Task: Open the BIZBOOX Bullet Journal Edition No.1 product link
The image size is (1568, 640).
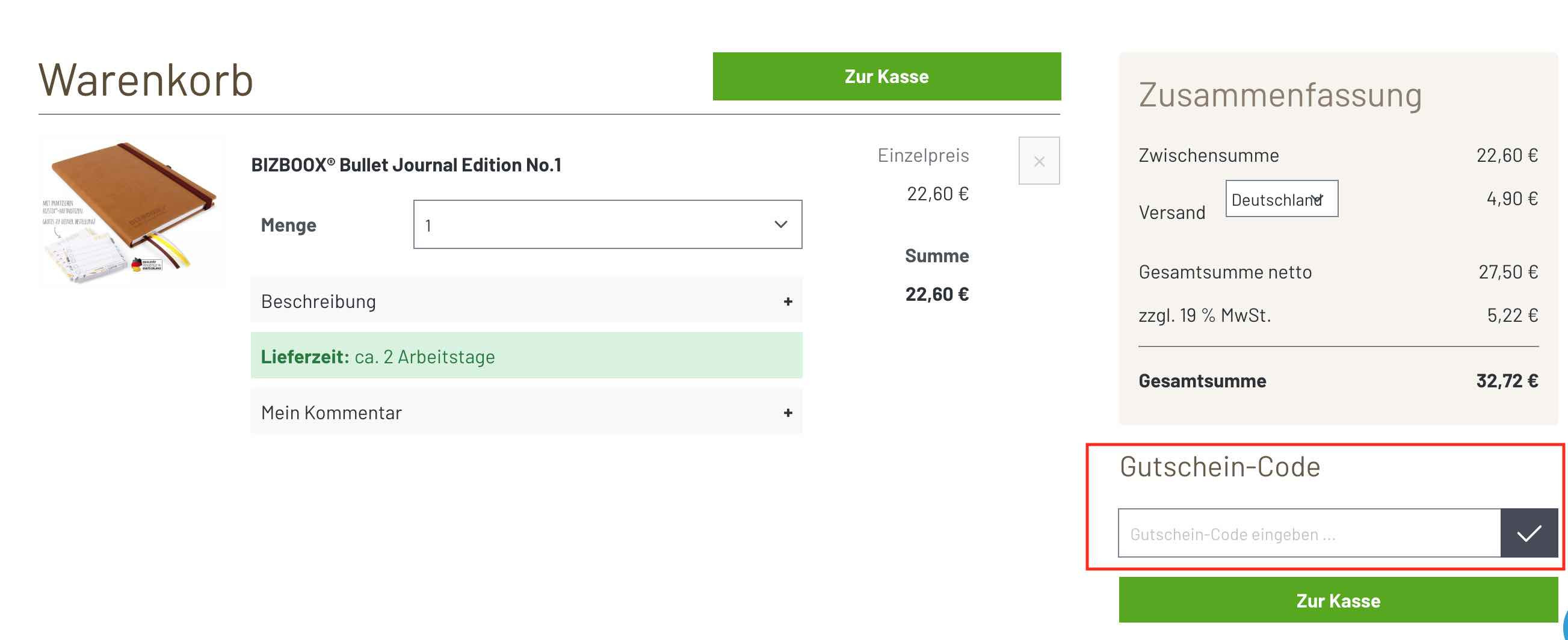Action: click(407, 164)
